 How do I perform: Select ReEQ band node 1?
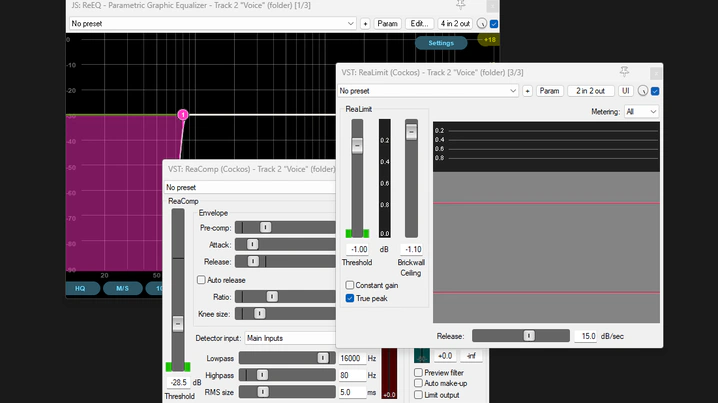[183, 114]
